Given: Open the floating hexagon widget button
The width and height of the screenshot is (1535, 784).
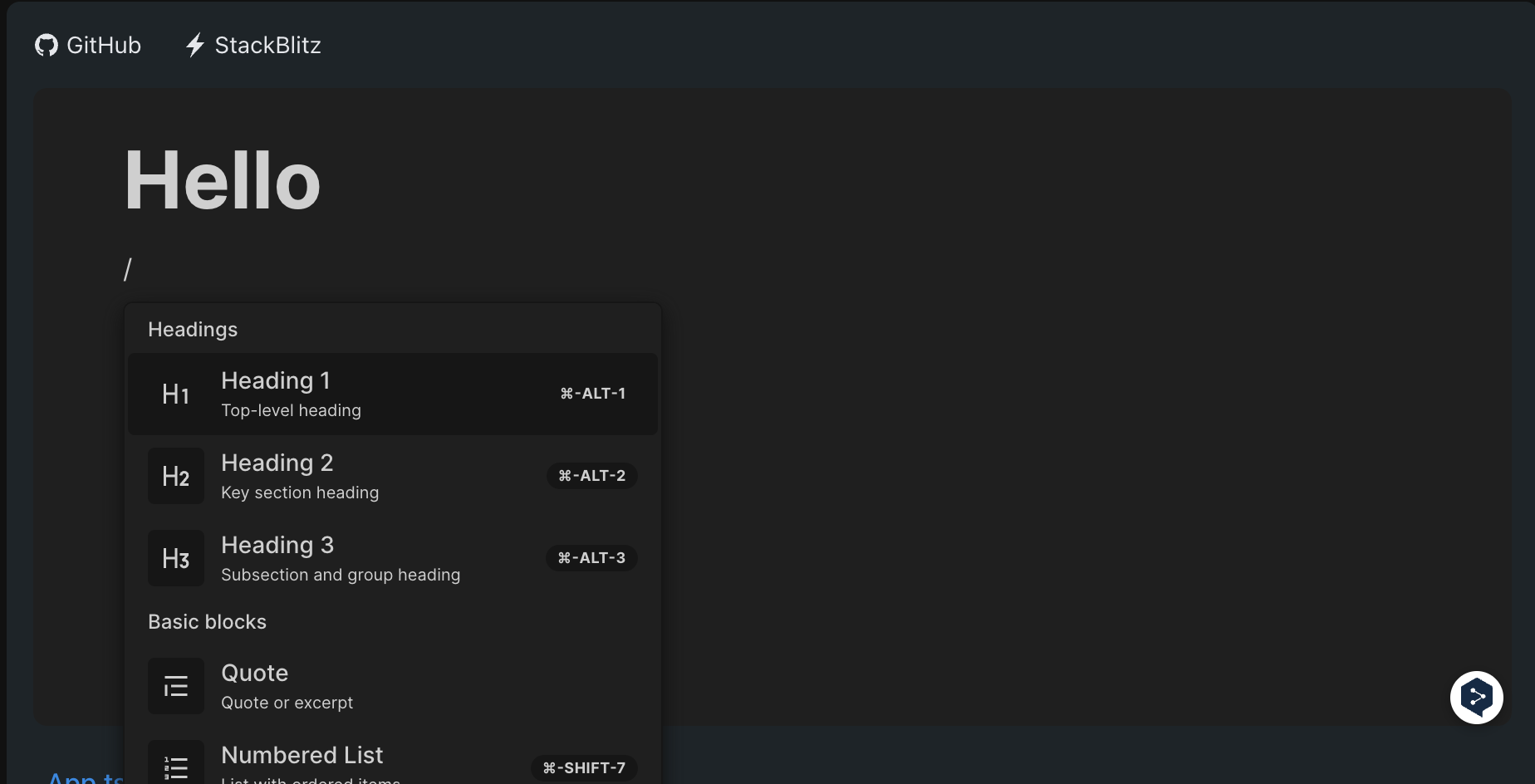Looking at the screenshot, I should point(1477,698).
